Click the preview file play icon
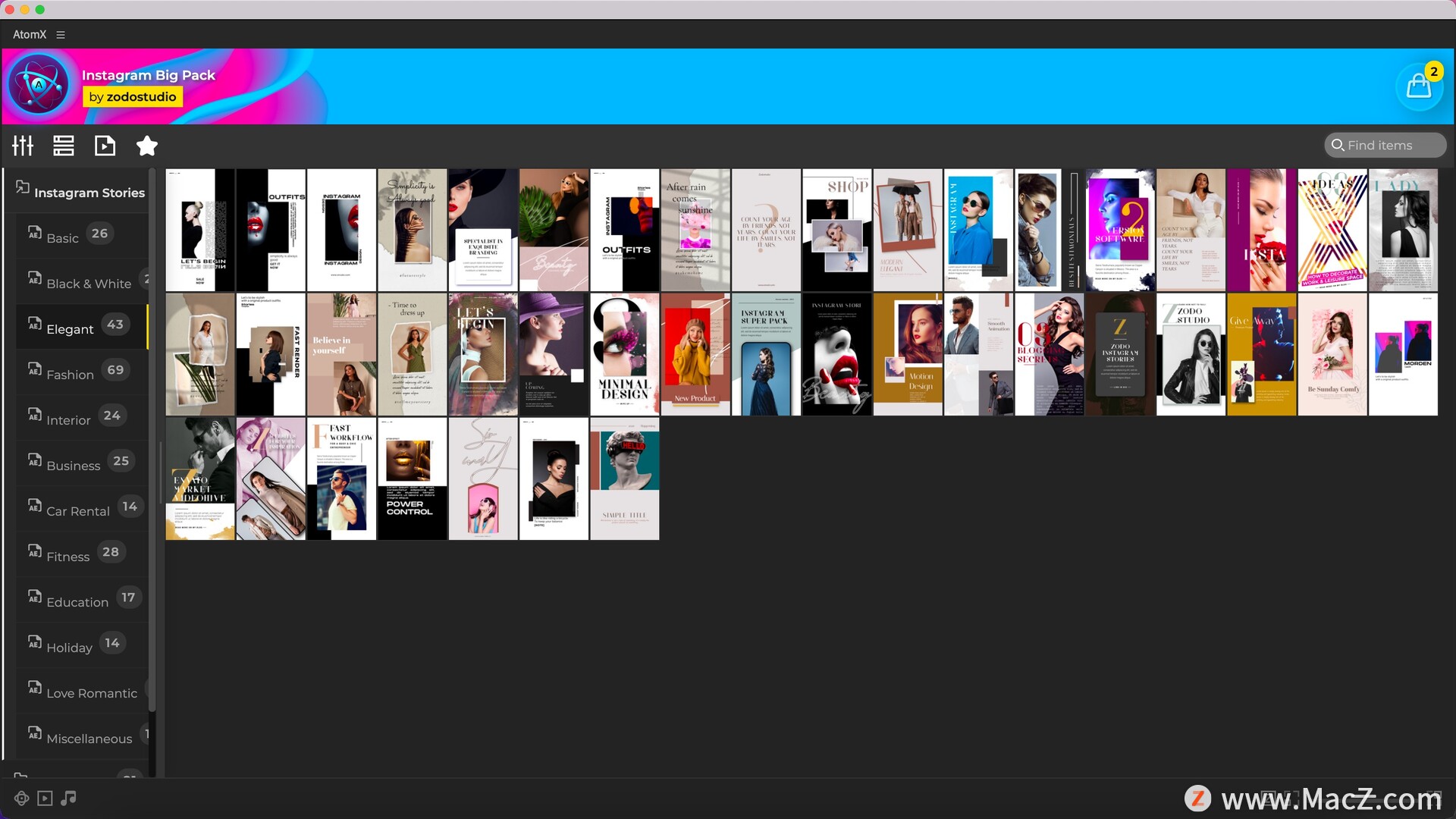The height and width of the screenshot is (819, 1456). click(105, 146)
